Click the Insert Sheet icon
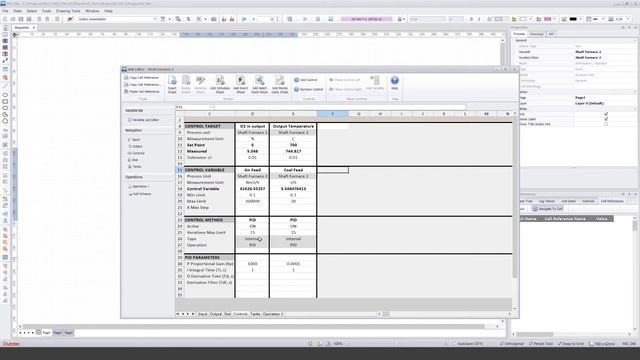Screen dimensions: 640x360 (x=172, y=84)
